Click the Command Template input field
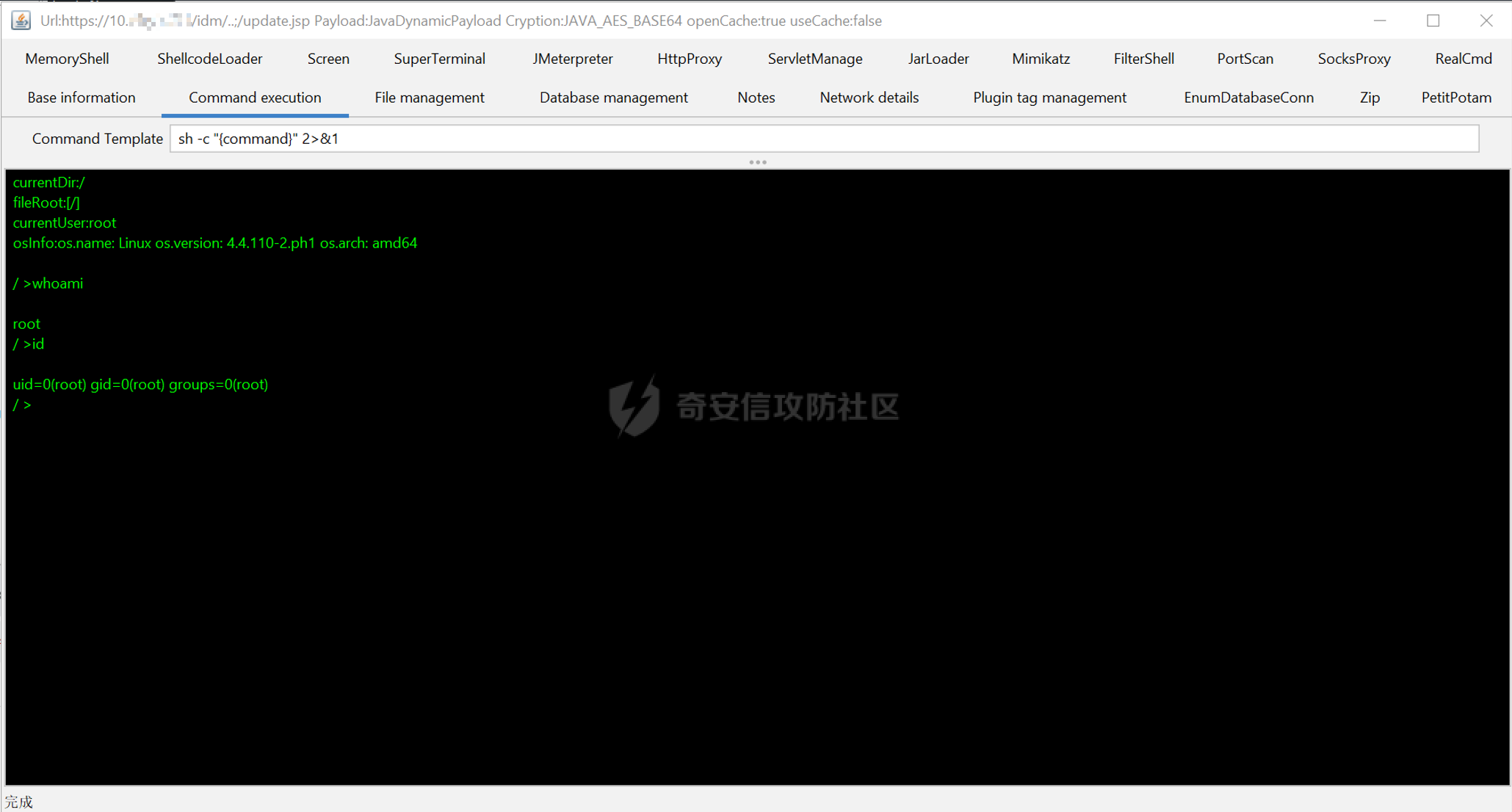 pyautogui.click(x=822, y=139)
